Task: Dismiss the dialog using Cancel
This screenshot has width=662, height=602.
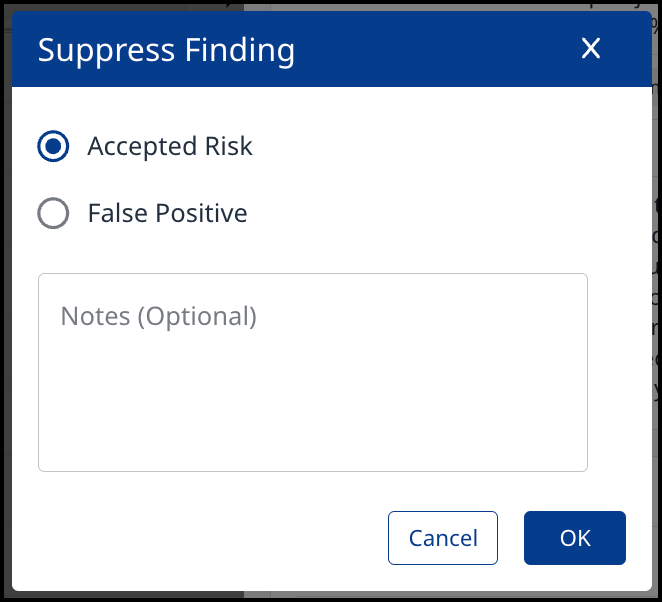Action: (443, 538)
